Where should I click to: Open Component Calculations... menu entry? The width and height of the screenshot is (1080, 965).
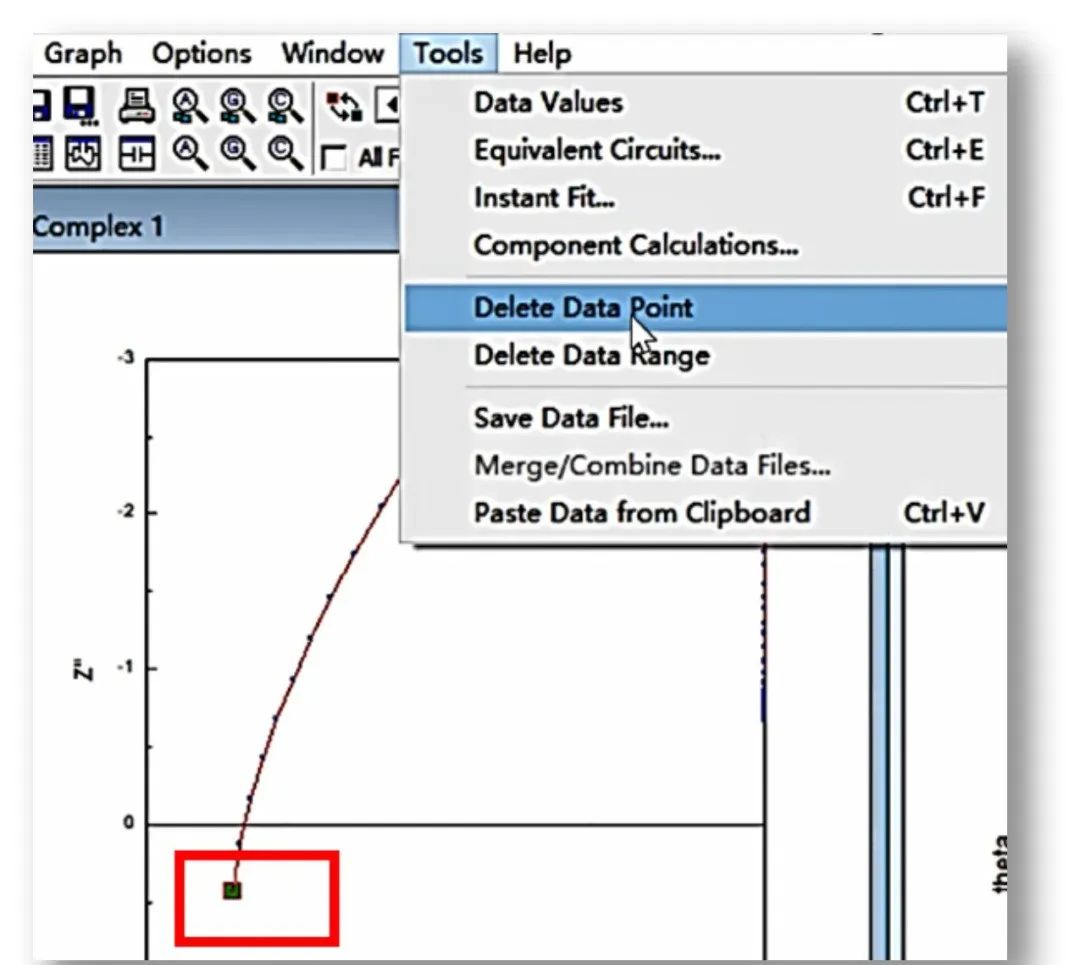705,245
